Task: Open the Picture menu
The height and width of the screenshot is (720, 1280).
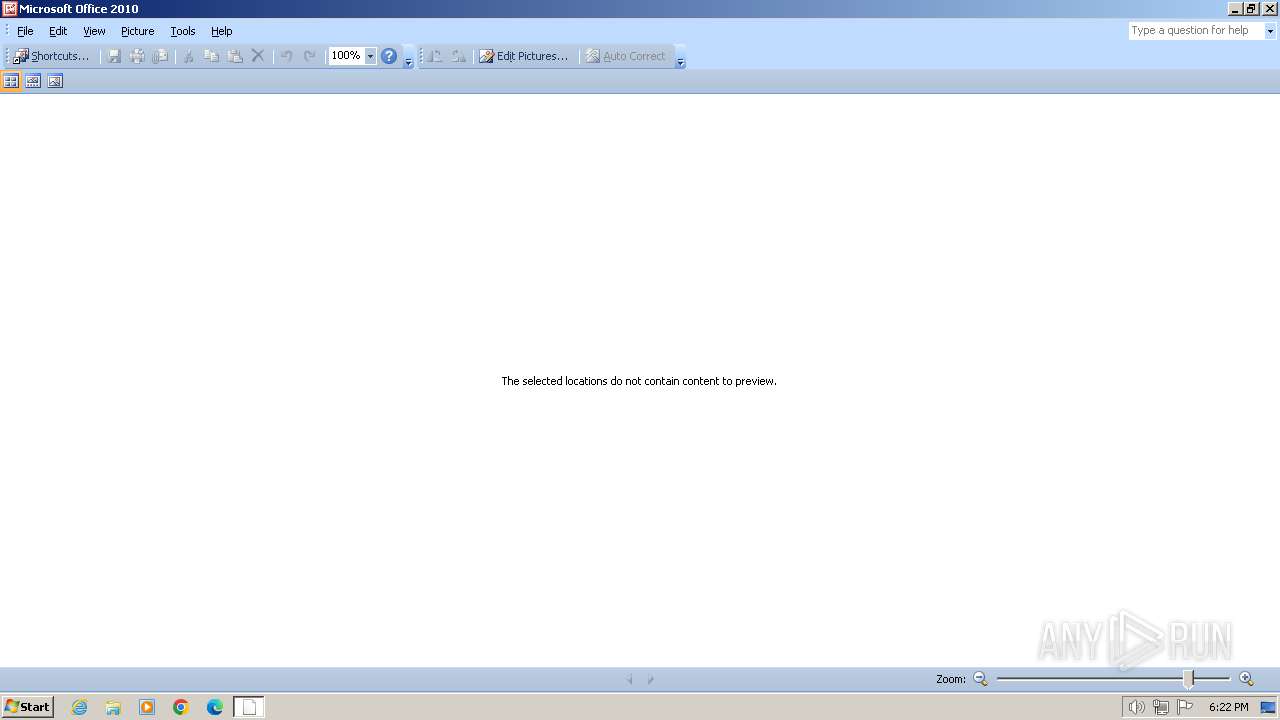Action: 137,31
